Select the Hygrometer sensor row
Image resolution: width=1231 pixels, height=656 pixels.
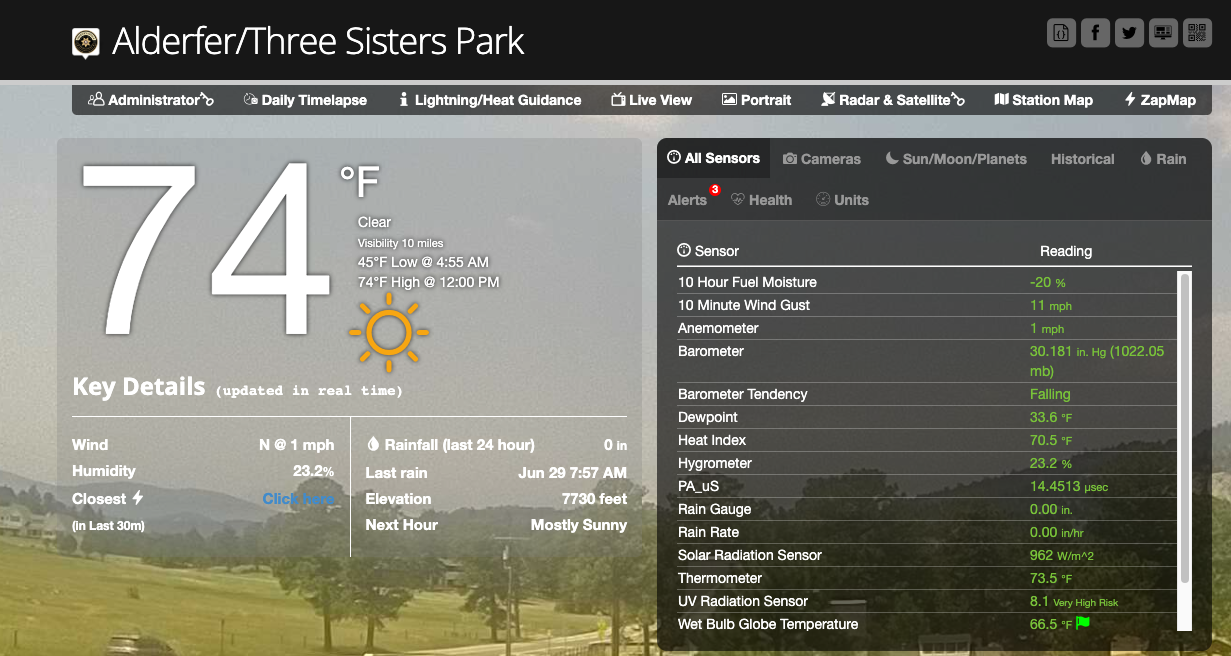[x=927, y=463]
